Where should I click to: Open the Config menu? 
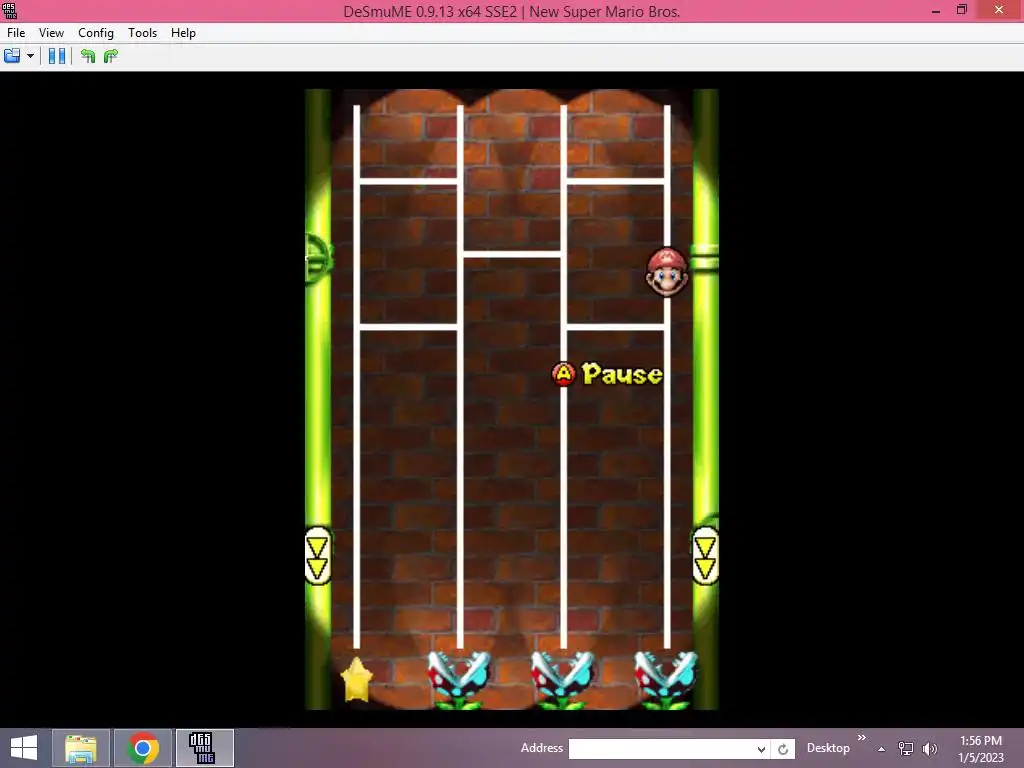pyautogui.click(x=95, y=33)
